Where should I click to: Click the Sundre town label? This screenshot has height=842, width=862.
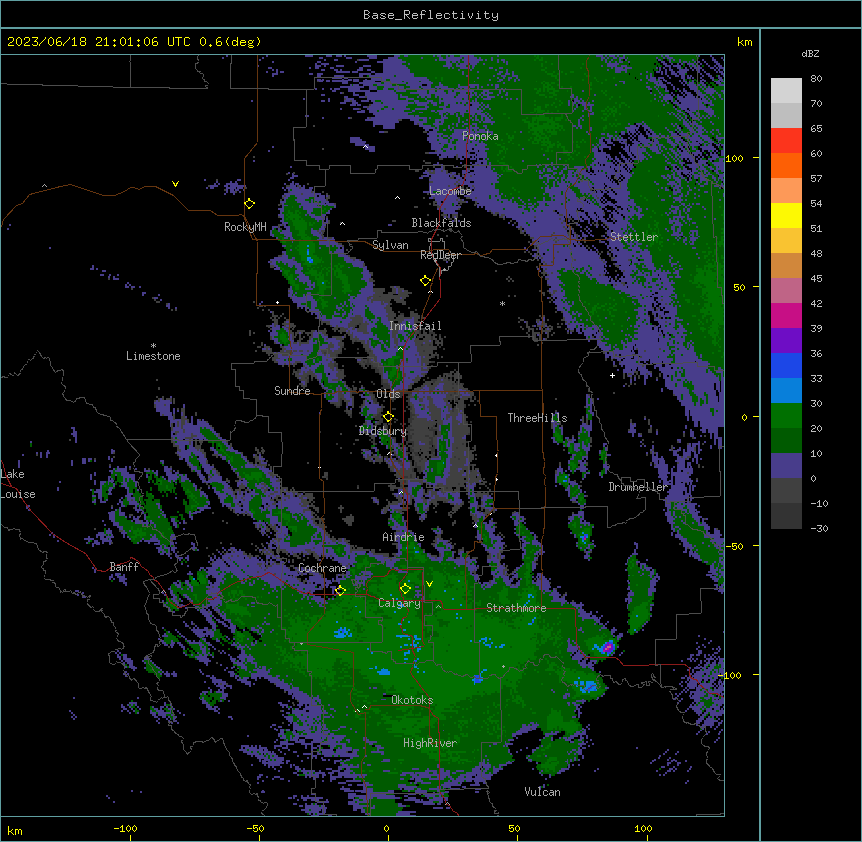click(292, 391)
